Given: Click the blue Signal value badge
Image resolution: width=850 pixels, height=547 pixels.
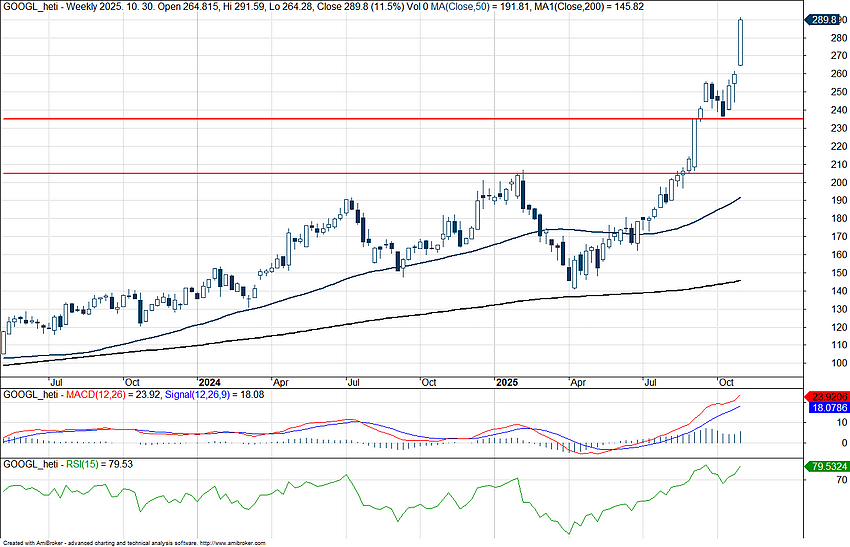Looking at the screenshot, I should coord(826,408).
